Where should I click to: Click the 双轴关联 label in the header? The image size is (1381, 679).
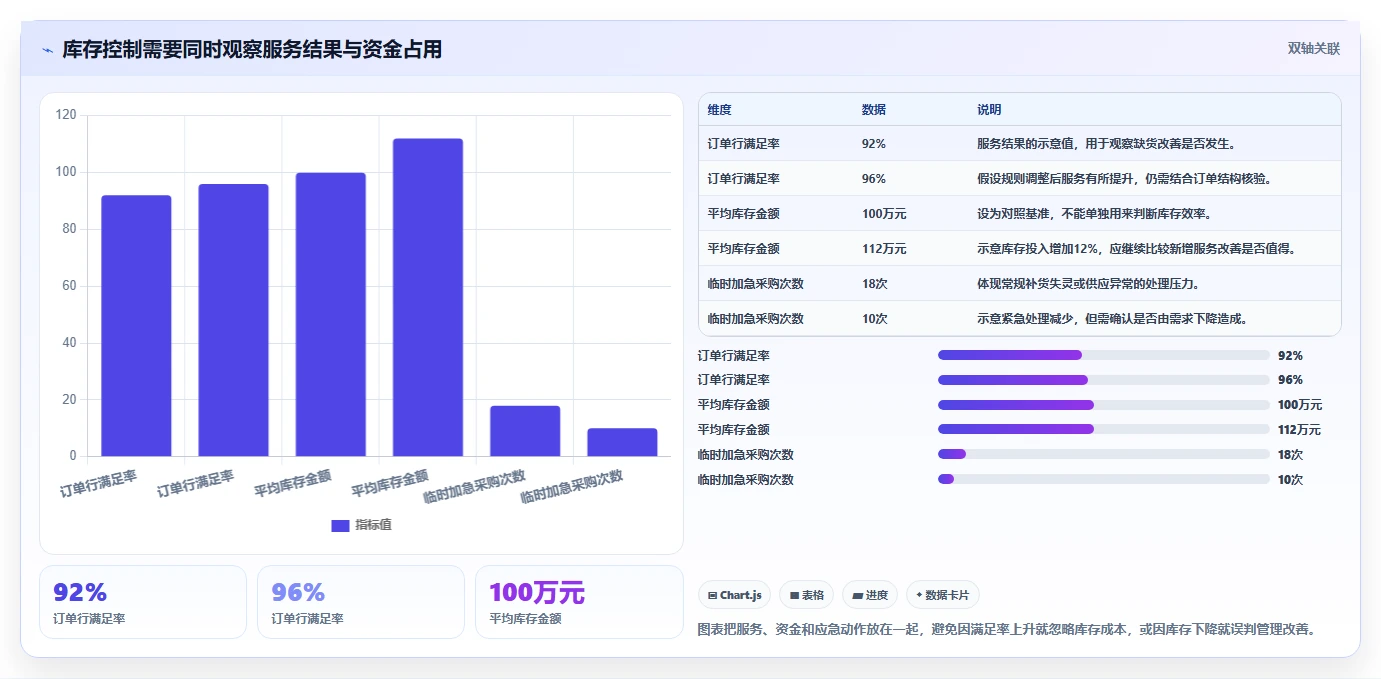click(1313, 49)
